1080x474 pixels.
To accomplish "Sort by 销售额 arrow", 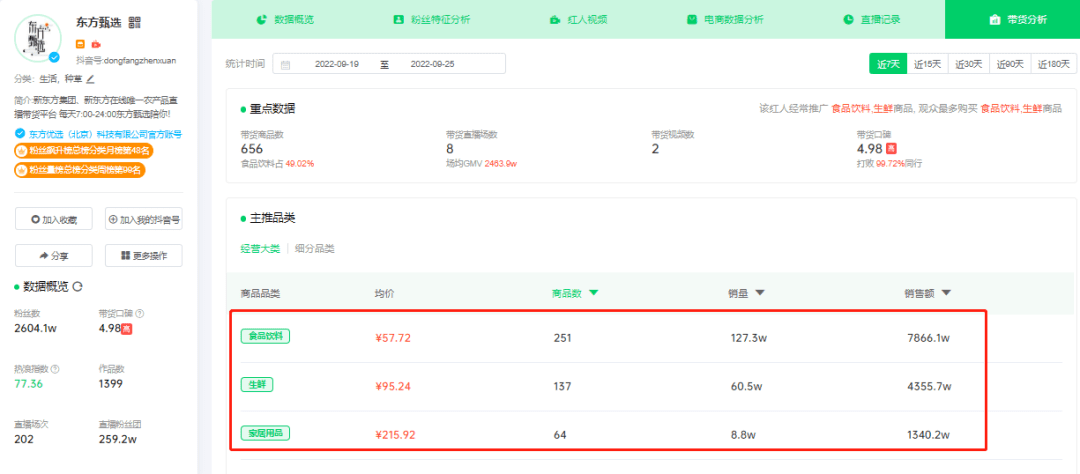I will tap(946, 293).
